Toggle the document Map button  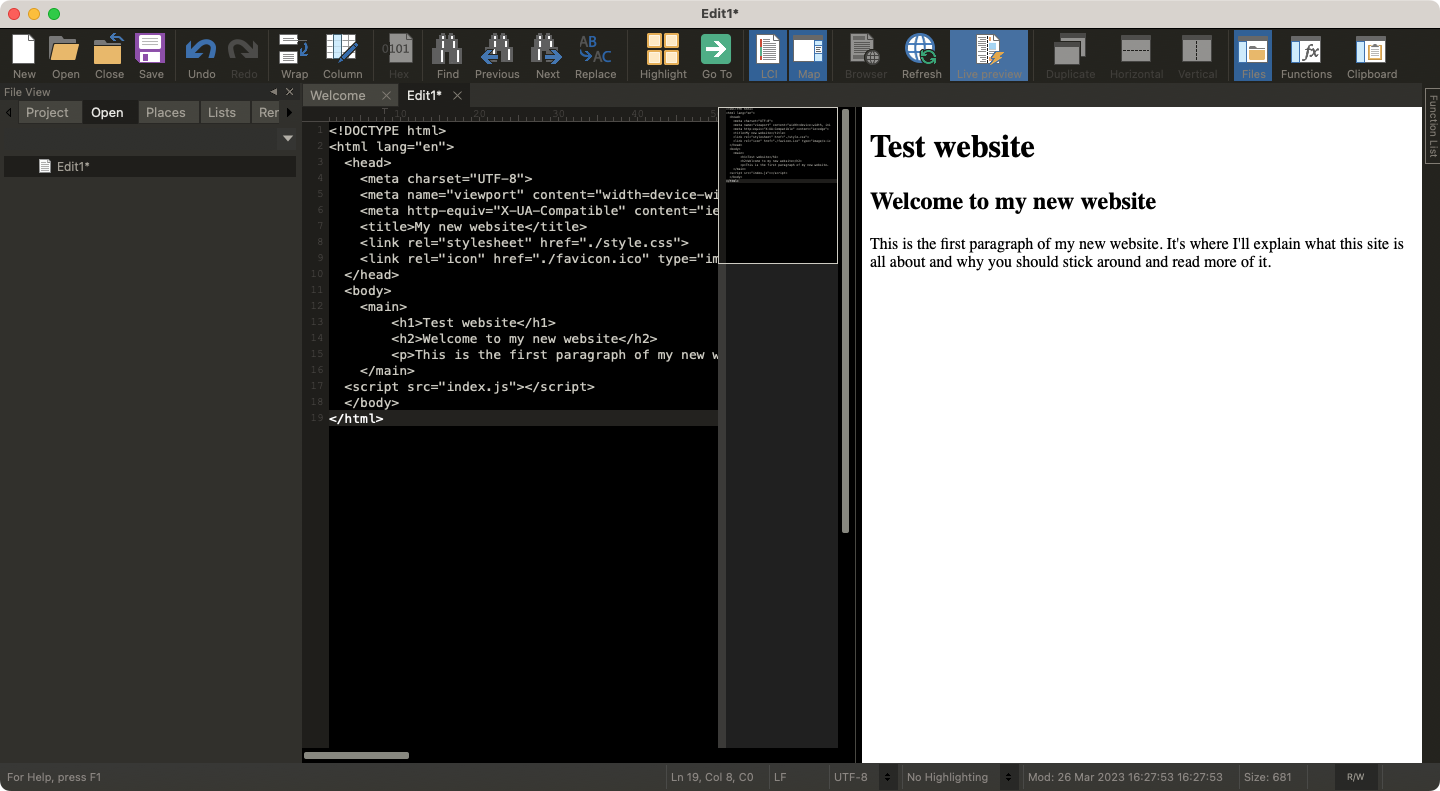[x=808, y=56]
